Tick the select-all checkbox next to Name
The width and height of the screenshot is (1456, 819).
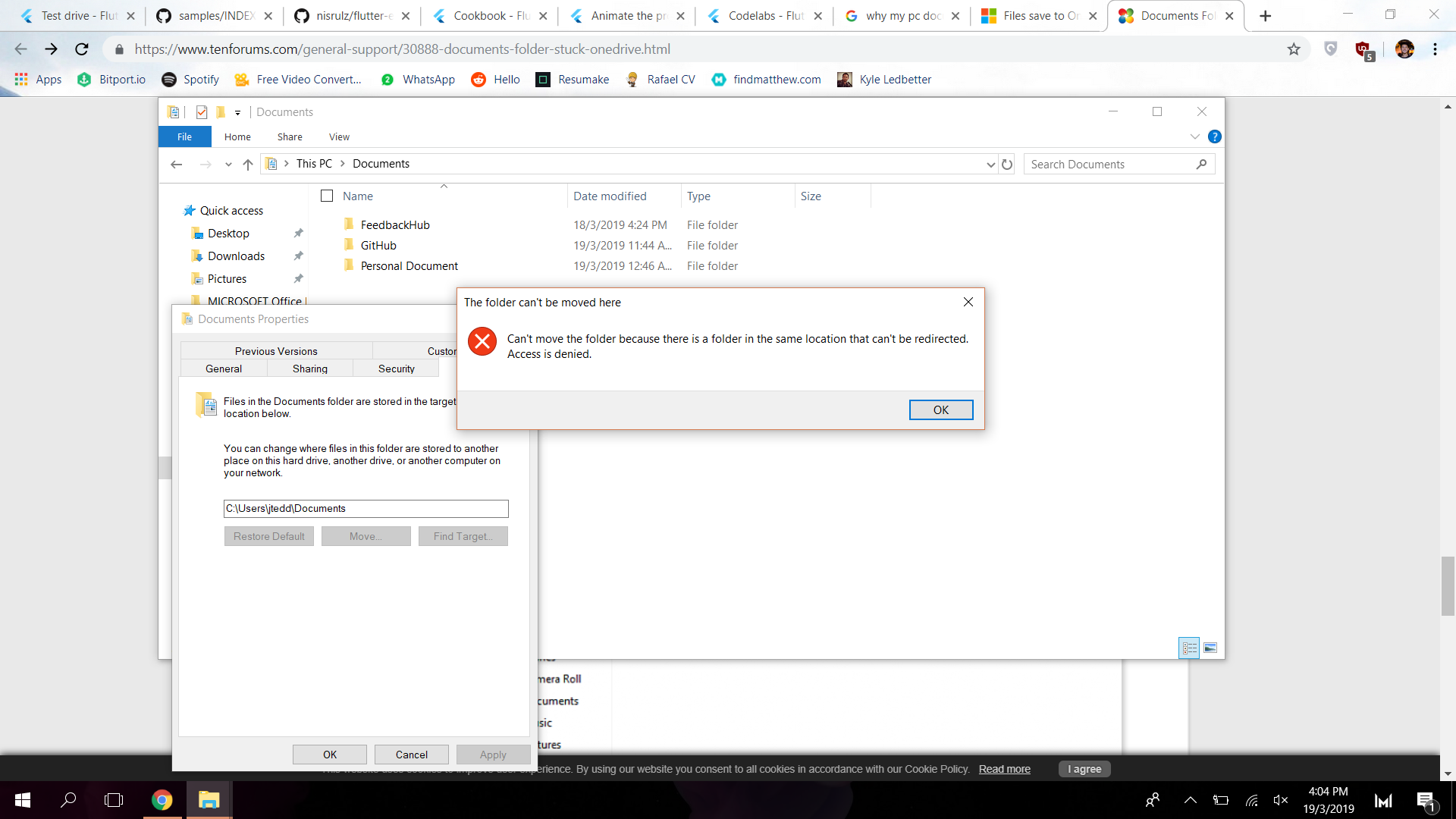[x=327, y=196]
